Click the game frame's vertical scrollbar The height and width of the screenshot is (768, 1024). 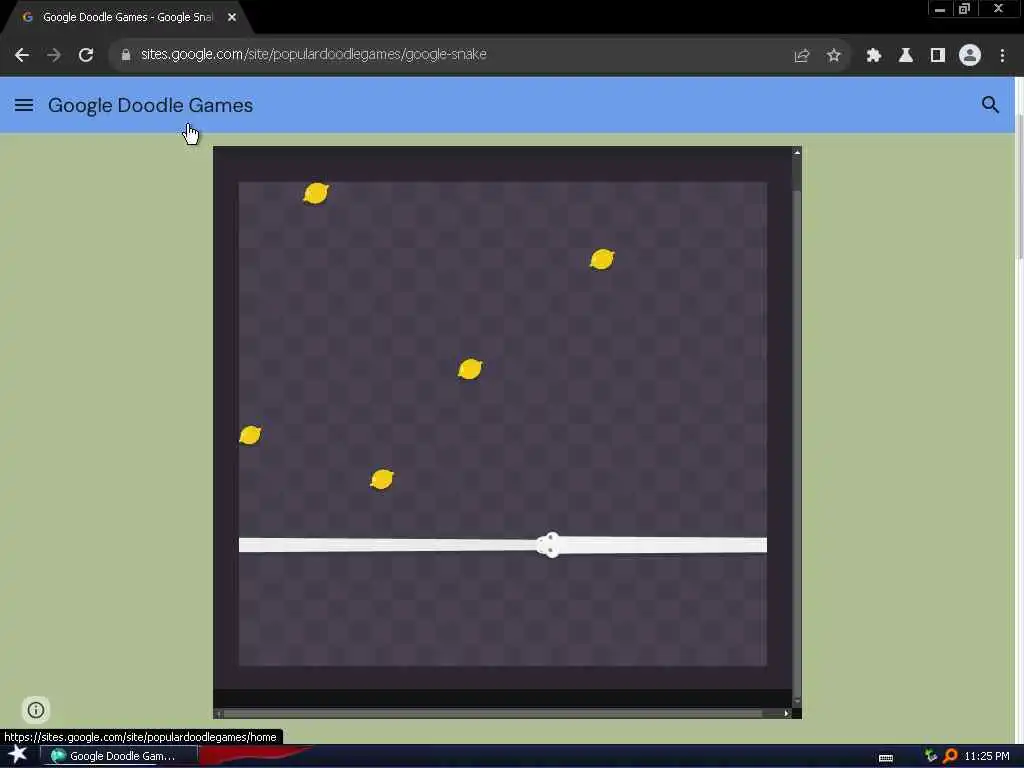(797, 444)
